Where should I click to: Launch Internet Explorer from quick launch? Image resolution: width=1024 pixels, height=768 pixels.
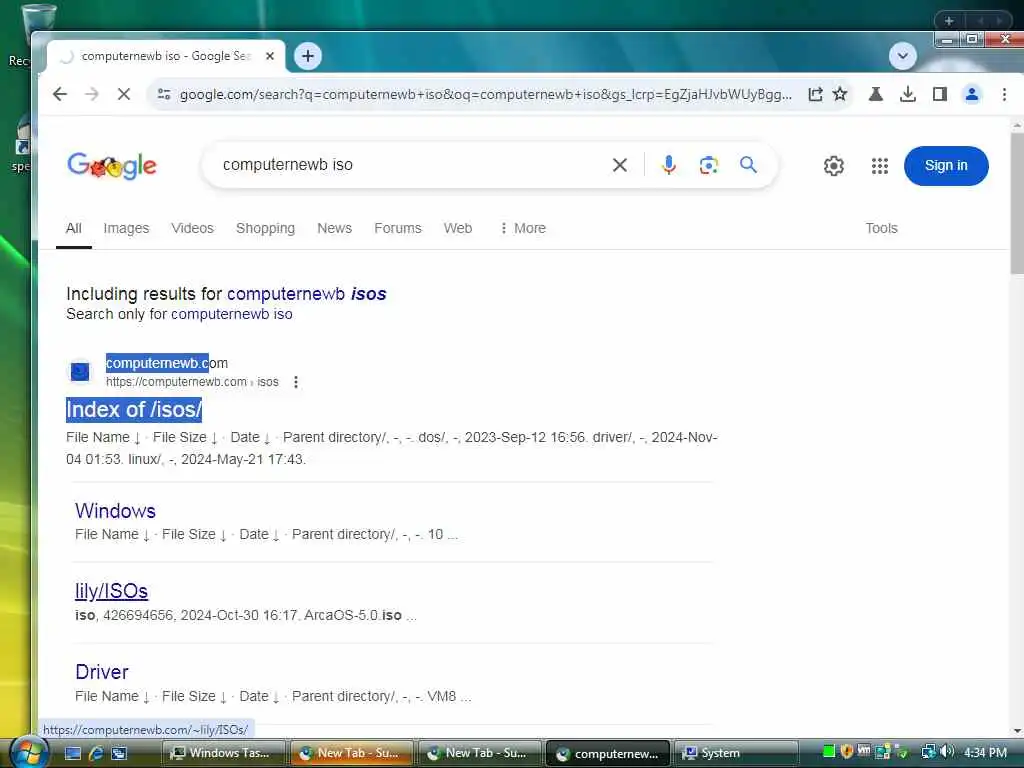(x=95, y=753)
